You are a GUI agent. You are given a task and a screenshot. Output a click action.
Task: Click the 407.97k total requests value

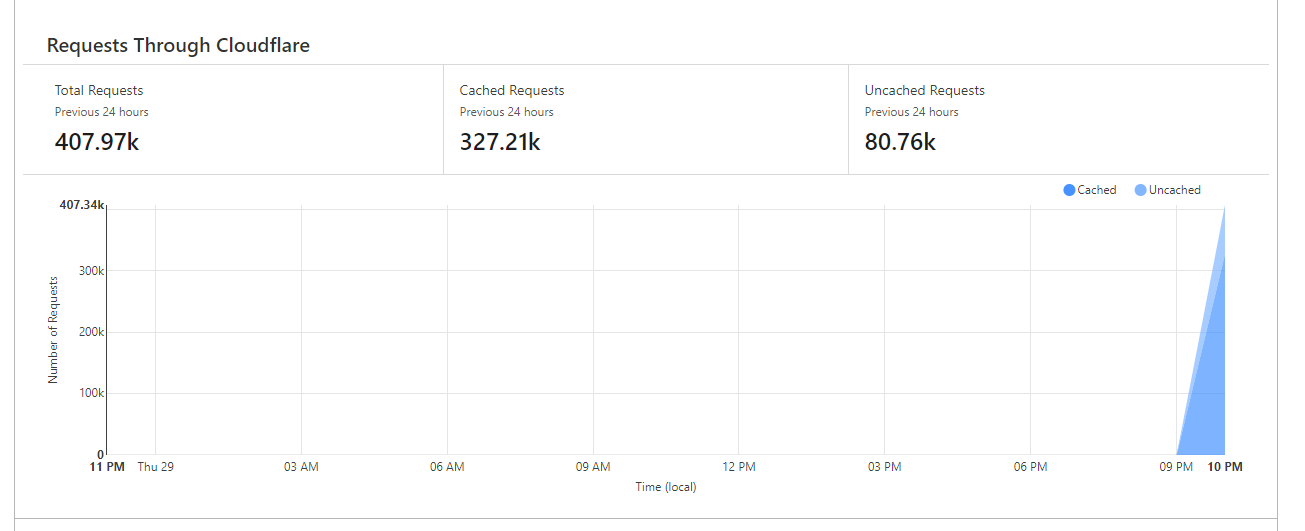(97, 142)
